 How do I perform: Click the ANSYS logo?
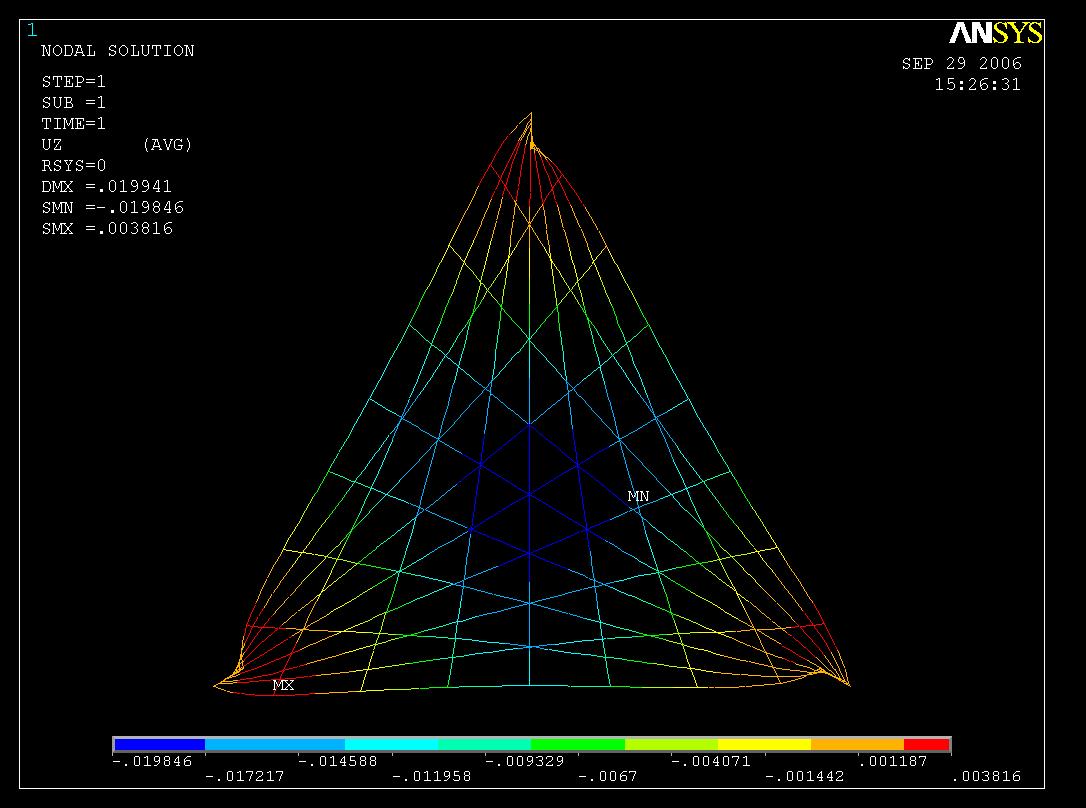(x=995, y=33)
